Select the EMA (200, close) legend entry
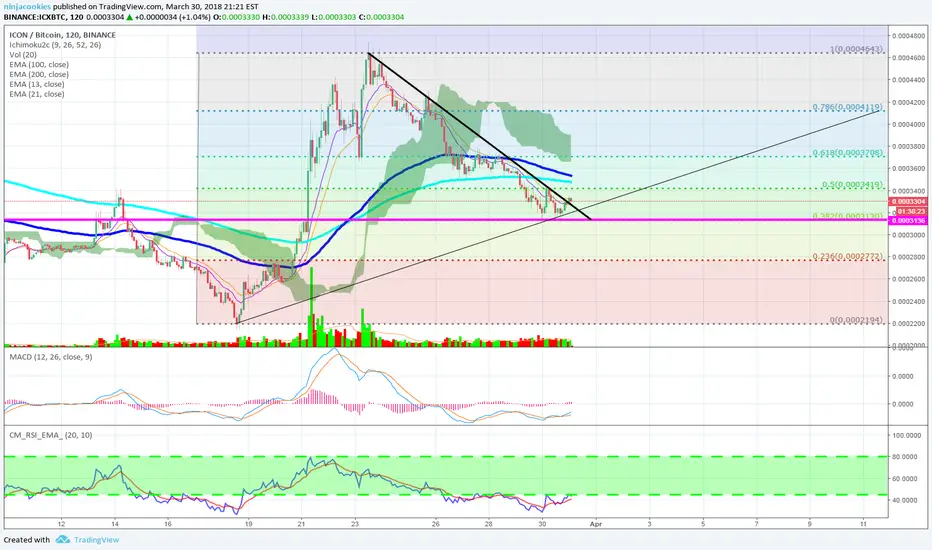This screenshot has height=550, width=932. [x=39, y=74]
